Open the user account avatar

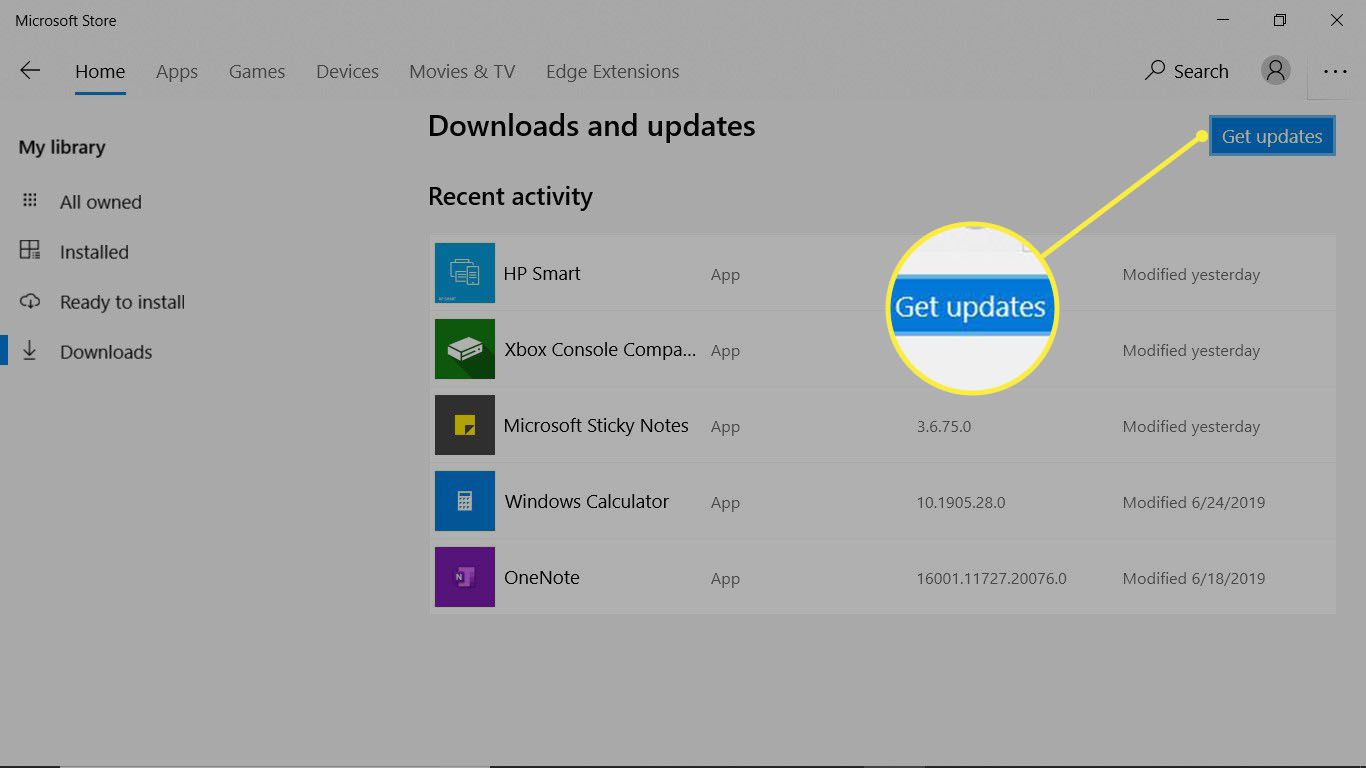click(1275, 70)
